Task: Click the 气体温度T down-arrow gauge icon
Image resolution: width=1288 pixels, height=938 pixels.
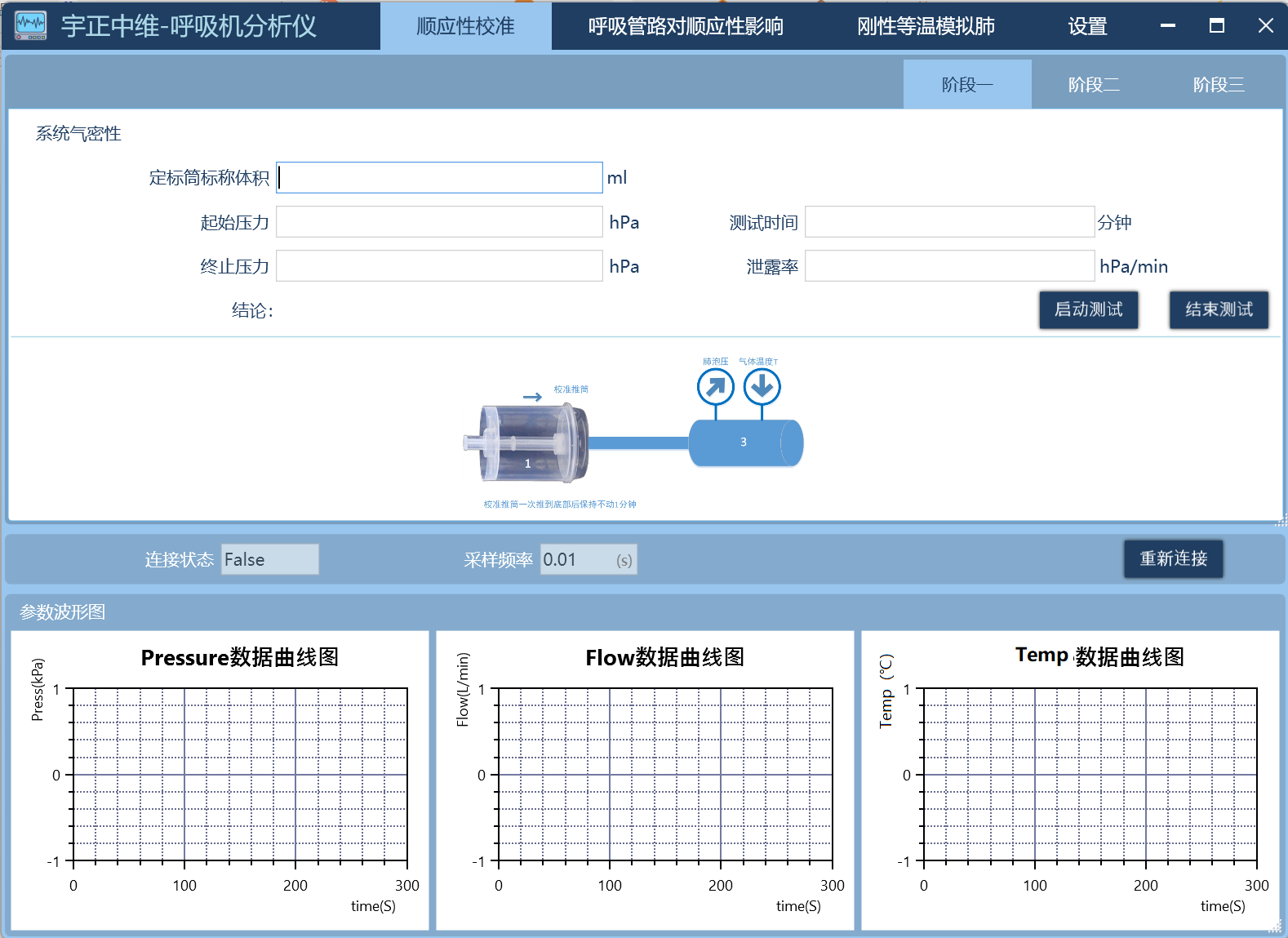Action: (762, 386)
